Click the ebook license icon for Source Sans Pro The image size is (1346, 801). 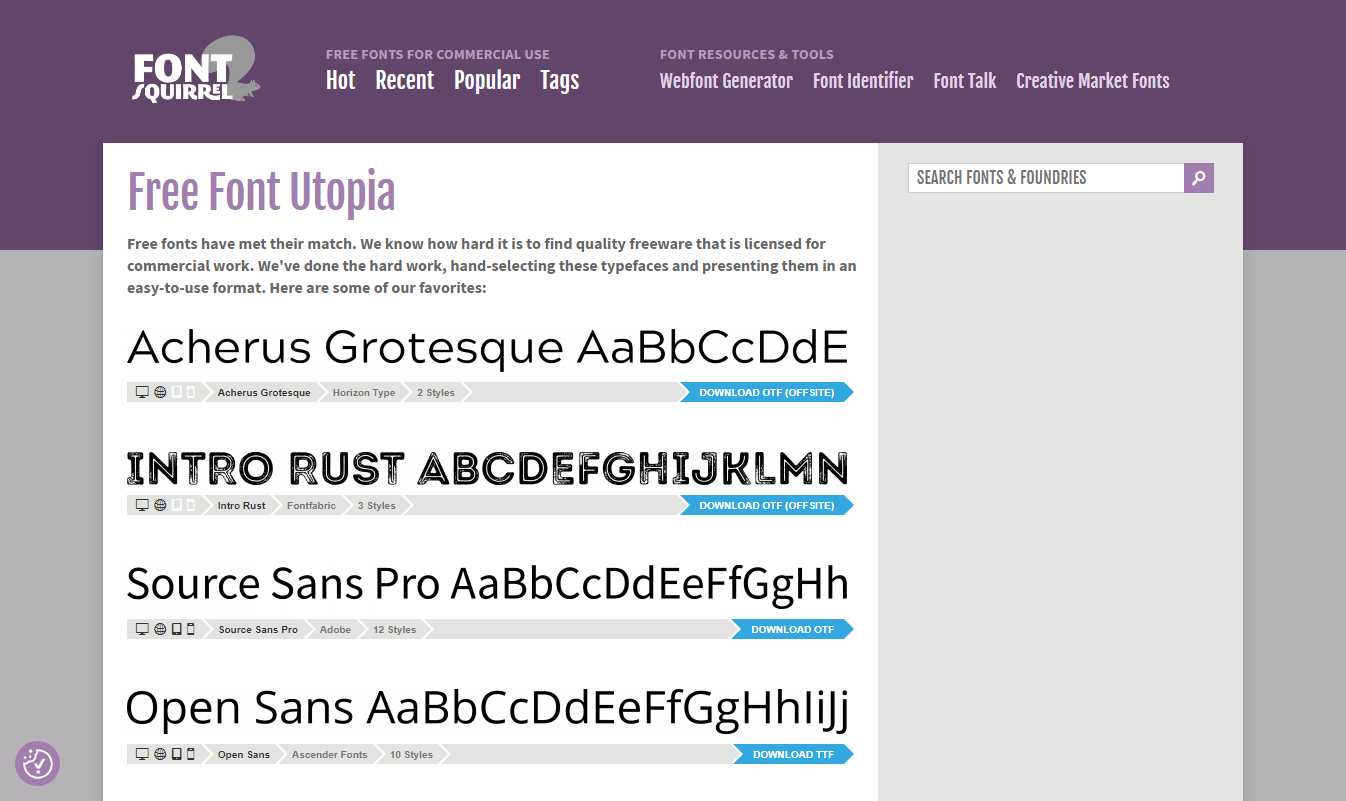(x=176, y=629)
